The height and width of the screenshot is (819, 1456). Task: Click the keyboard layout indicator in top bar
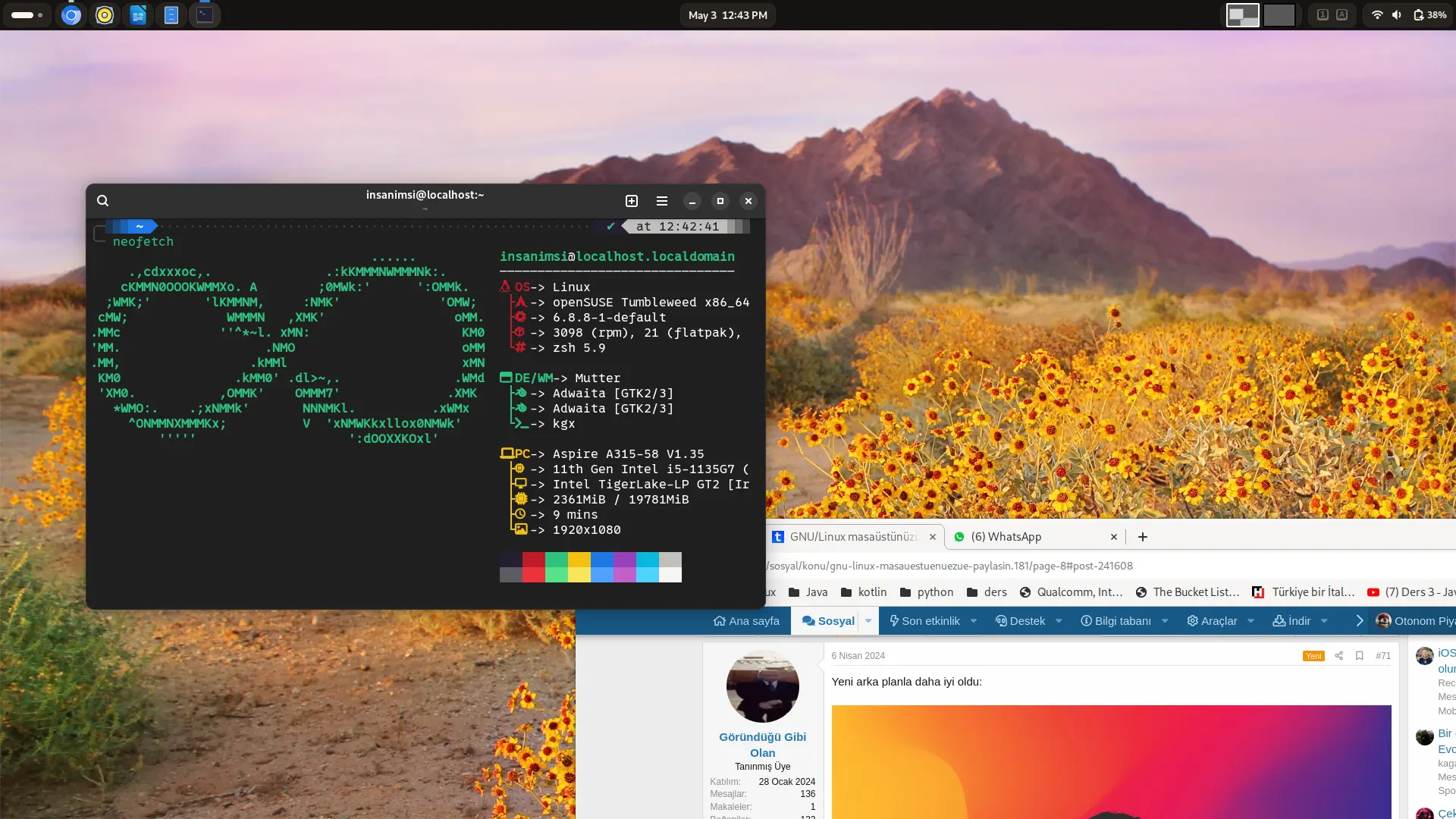[1332, 15]
